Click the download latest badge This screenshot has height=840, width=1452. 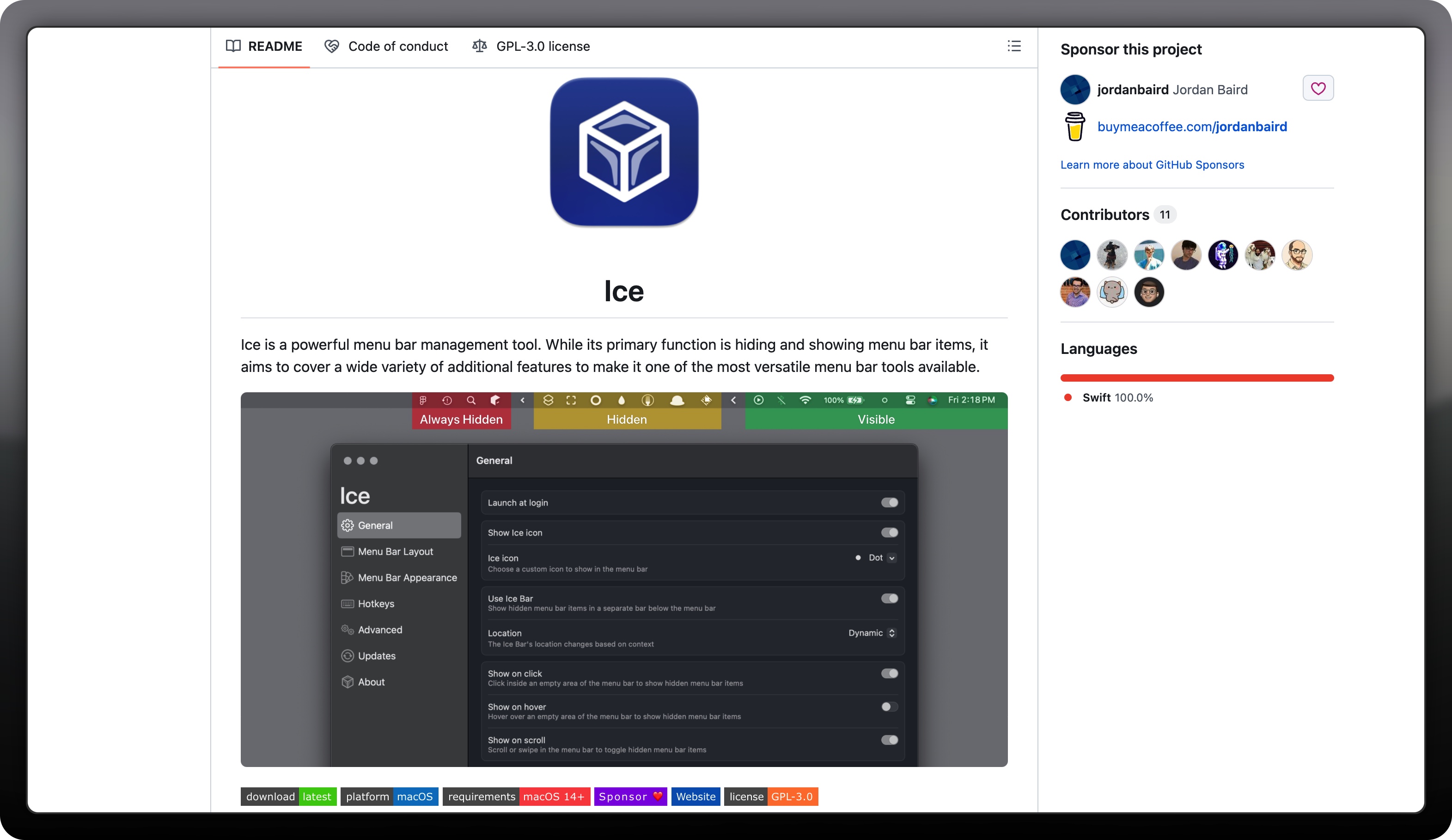[288, 797]
